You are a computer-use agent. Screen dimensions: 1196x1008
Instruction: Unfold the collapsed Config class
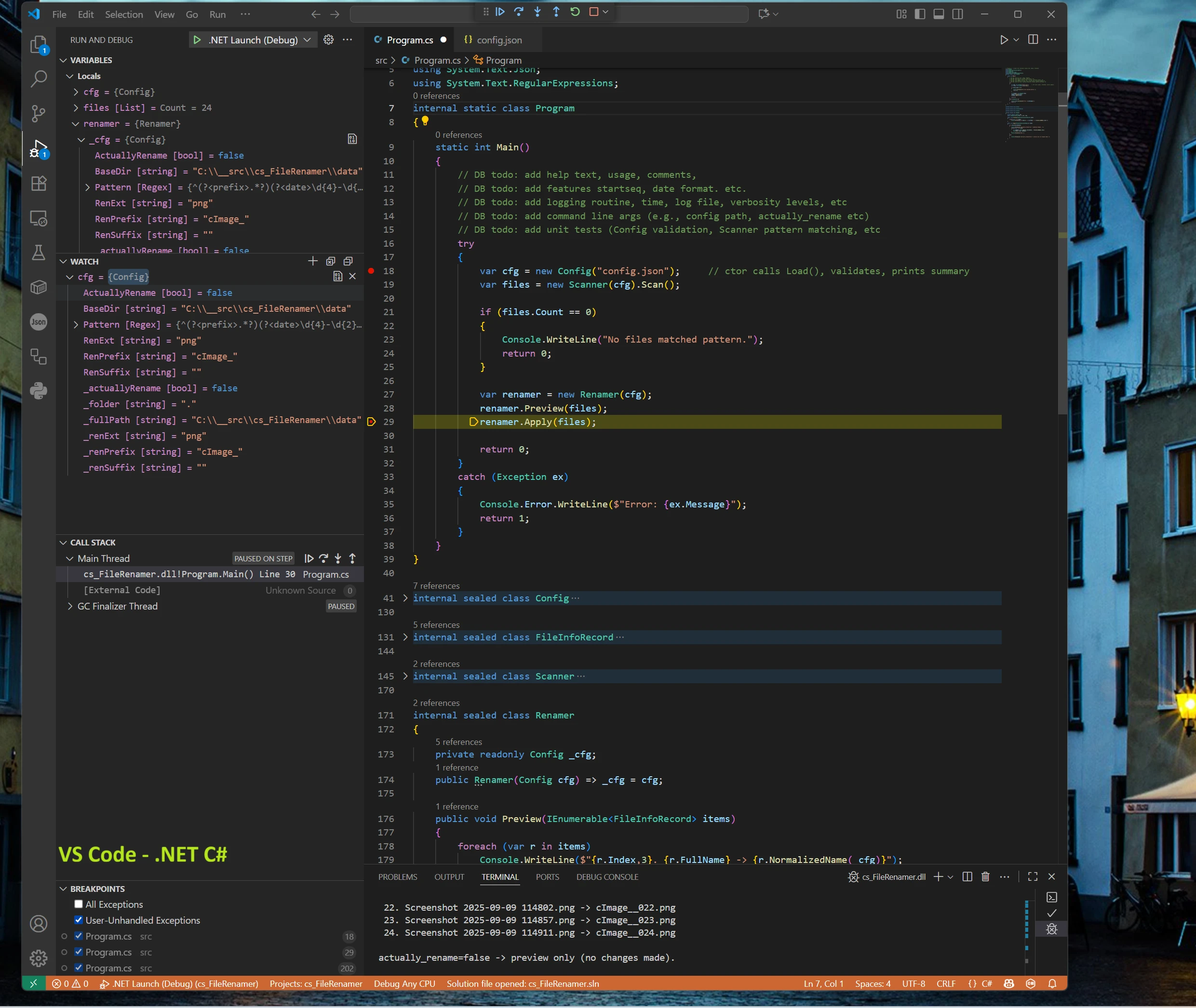click(405, 598)
